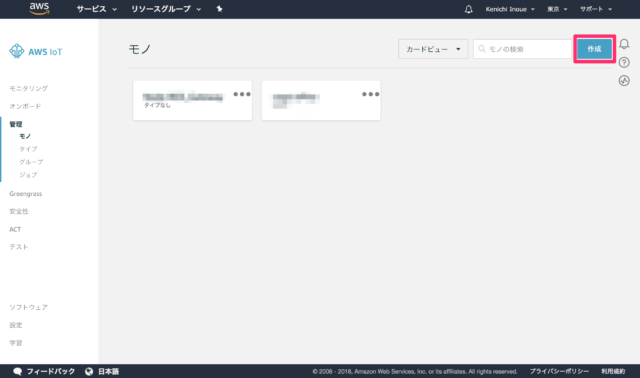Viewport: 640px width, 378px height.
Task: Click the AWS IoT logo in the sidebar
Action: (x=36, y=51)
